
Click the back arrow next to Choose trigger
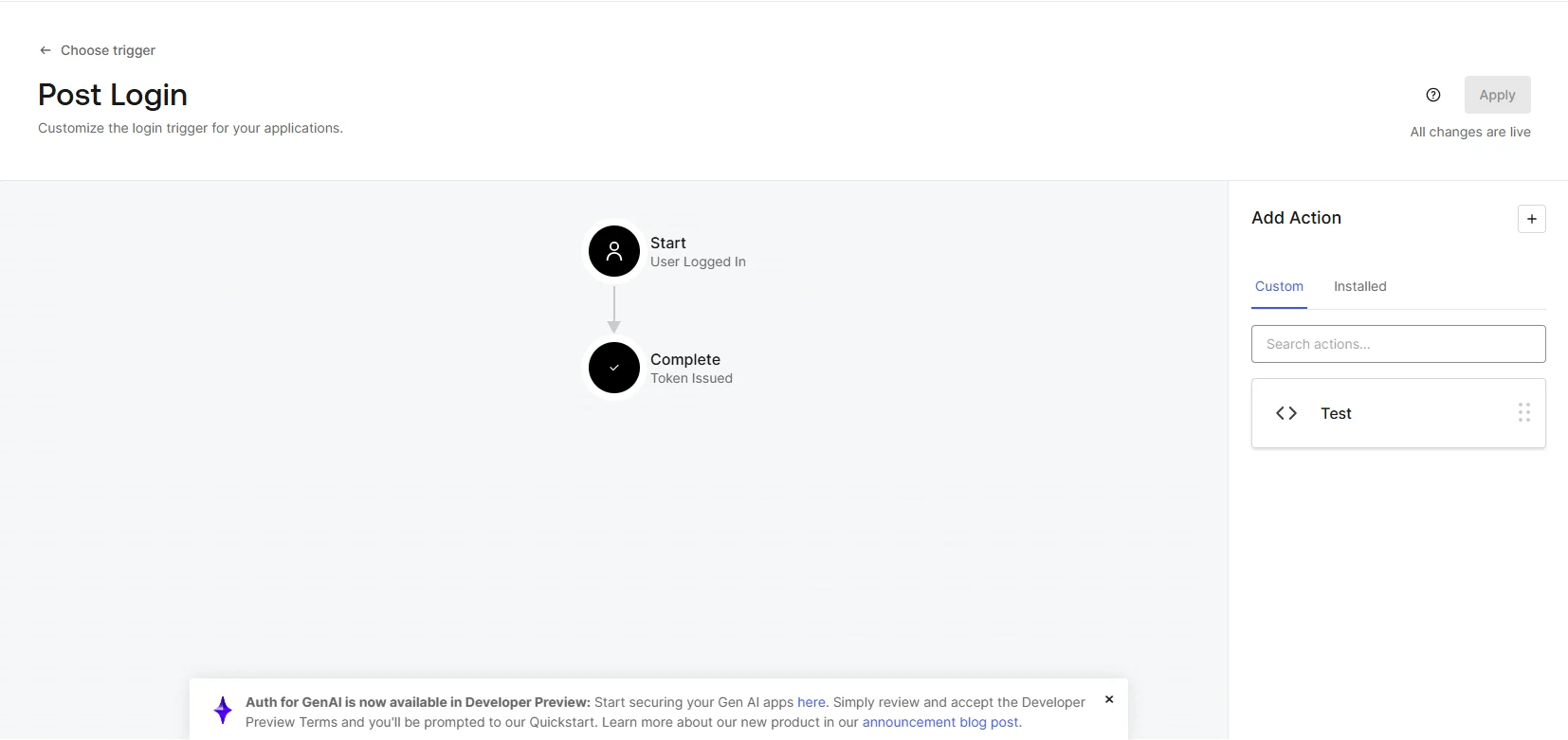pos(45,50)
